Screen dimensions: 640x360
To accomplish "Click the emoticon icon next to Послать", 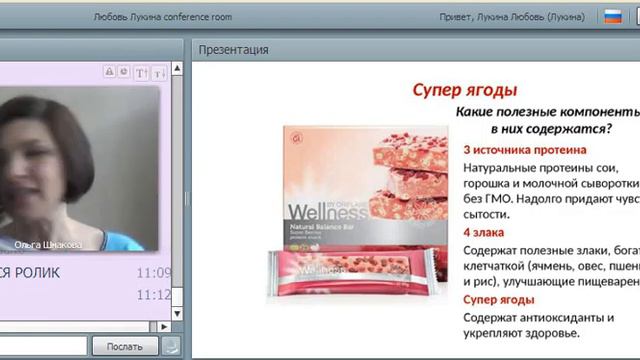I will [171, 346].
